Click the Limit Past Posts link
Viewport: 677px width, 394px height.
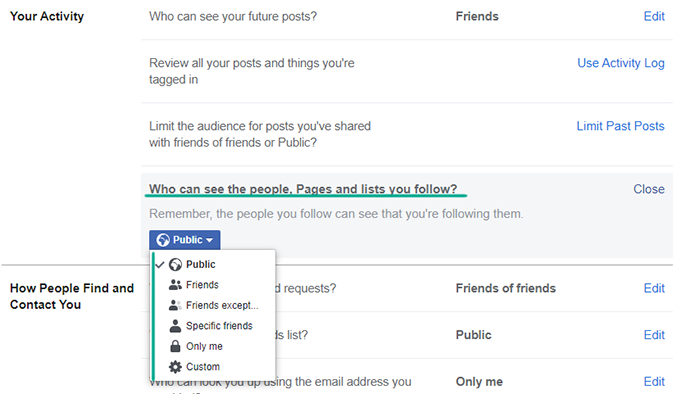coord(620,126)
